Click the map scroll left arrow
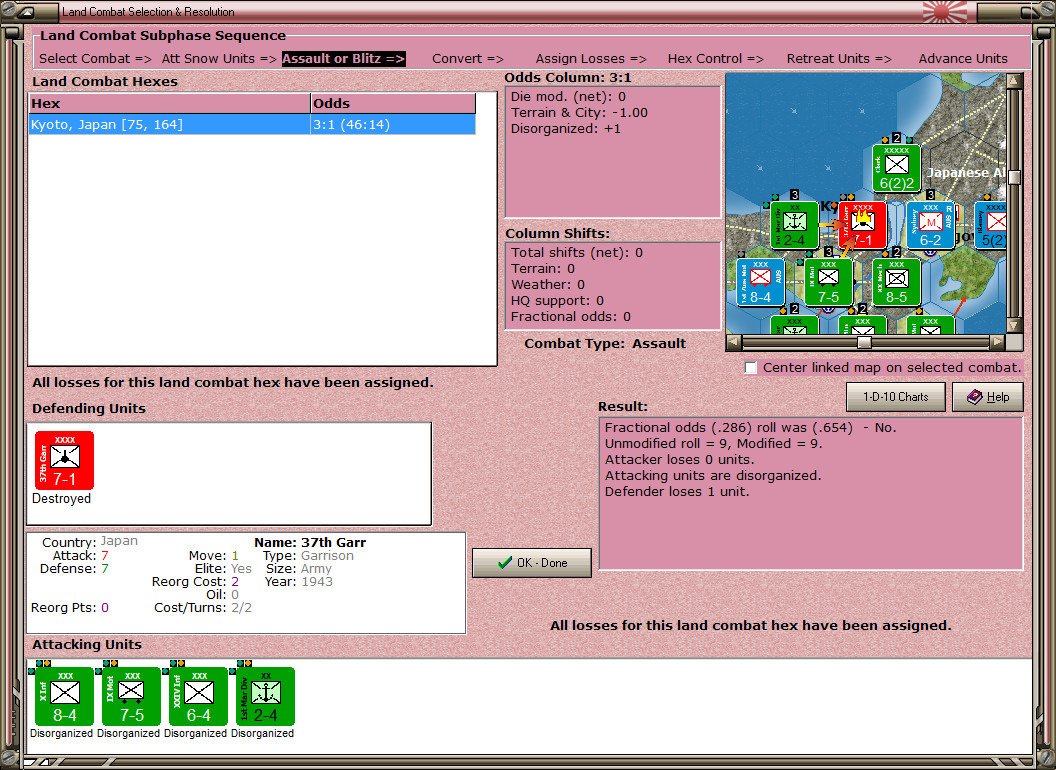This screenshot has width=1056, height=770. tap(733, 342)
